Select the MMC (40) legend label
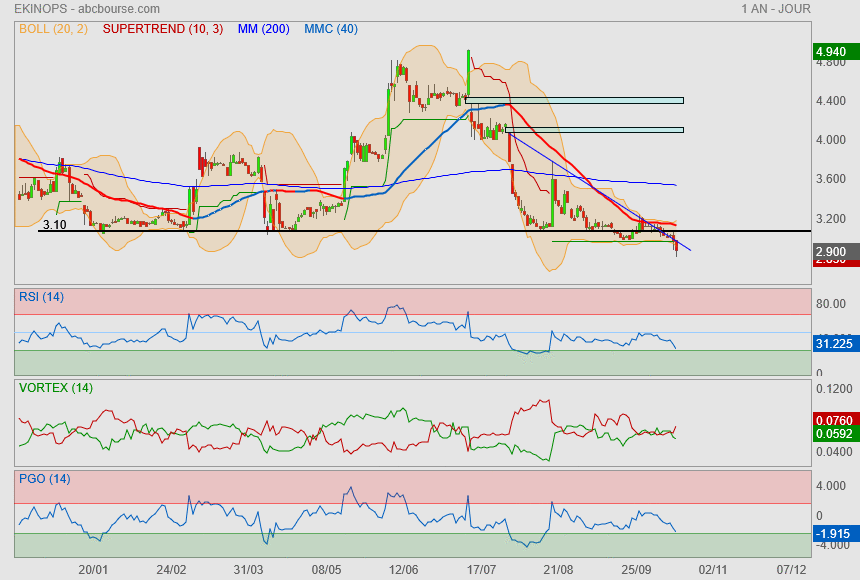The image size is (860, 580). click(x=331, y=29)
